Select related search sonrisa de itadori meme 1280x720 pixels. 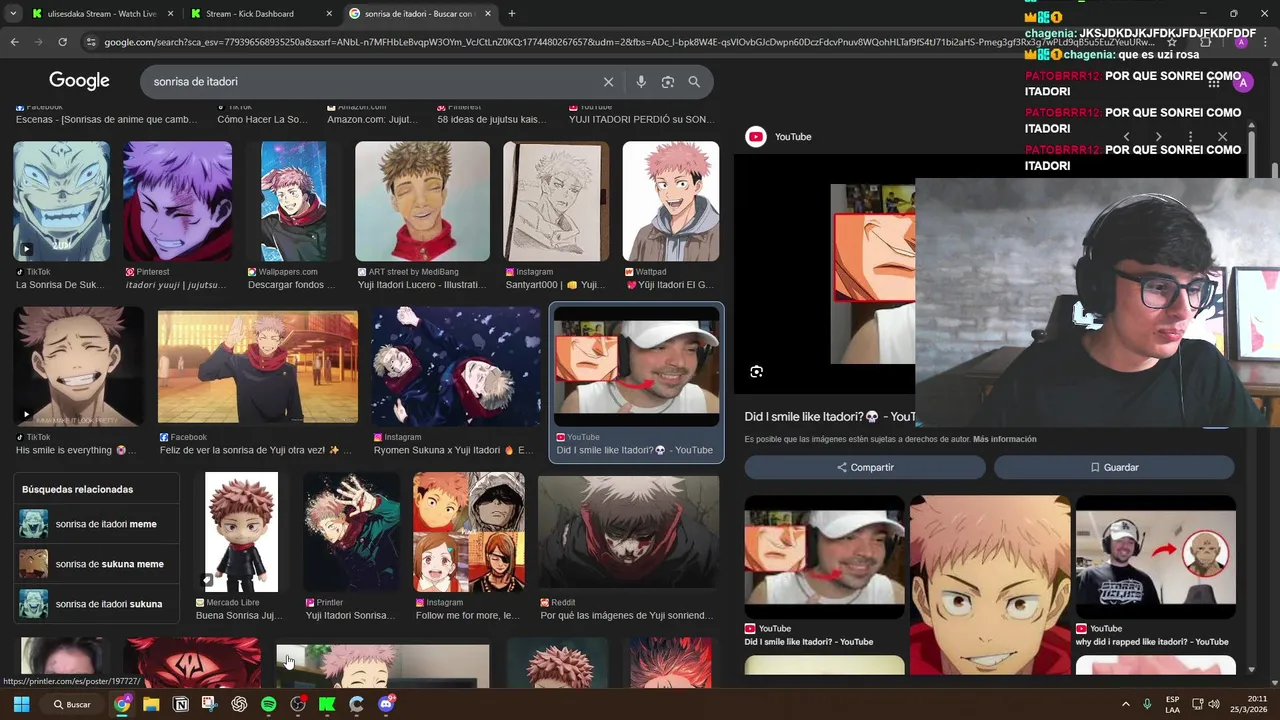pyautogui.click(x=96, y=524)
